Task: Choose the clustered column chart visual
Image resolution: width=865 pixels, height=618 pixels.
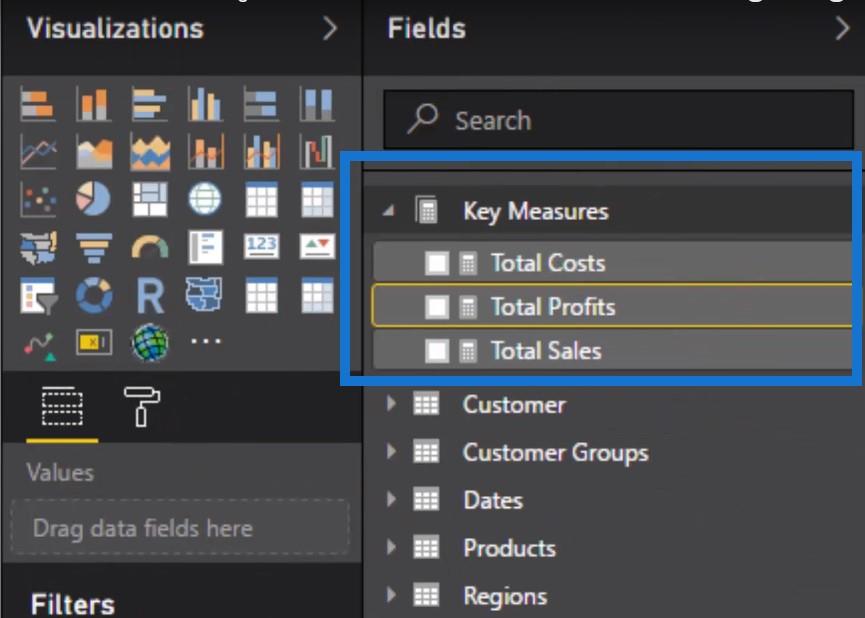Action: tap(205, 104)
